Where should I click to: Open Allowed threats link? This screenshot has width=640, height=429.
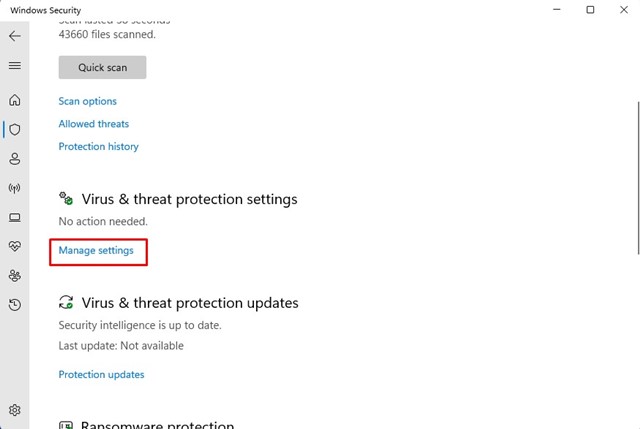click(93, 124)
